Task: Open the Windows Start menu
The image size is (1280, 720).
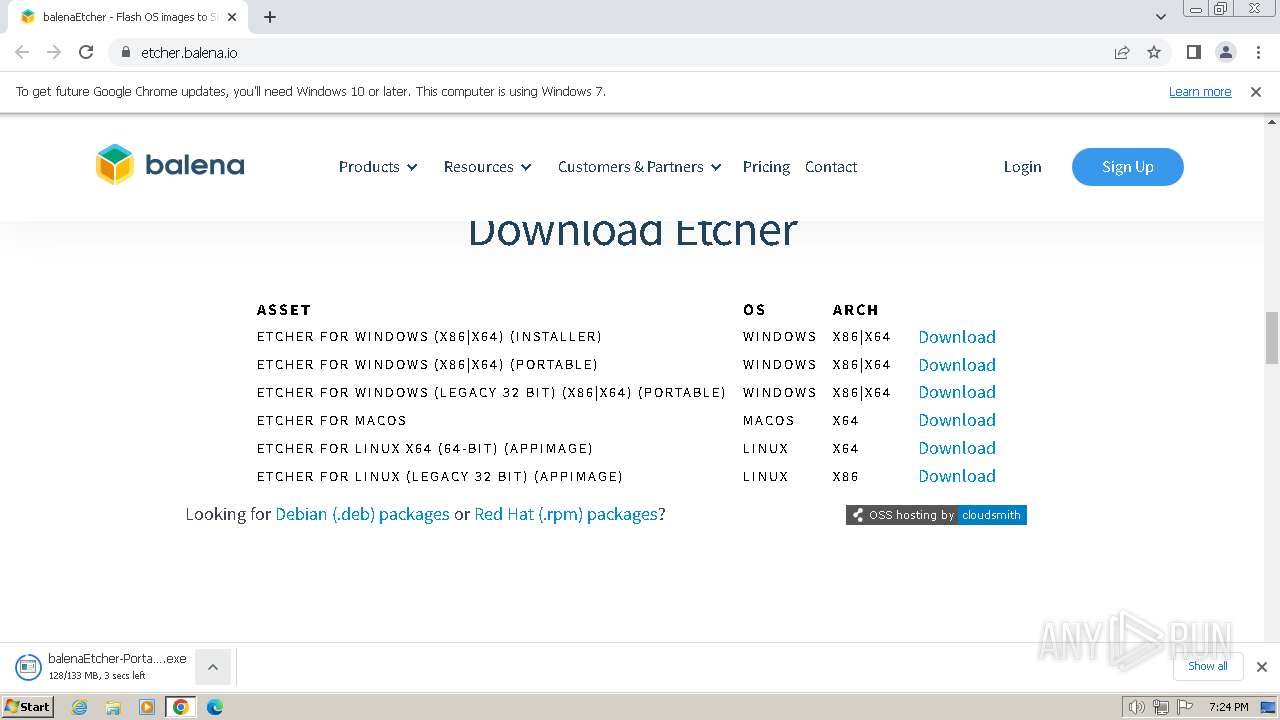Action: (x=28, y=707)
